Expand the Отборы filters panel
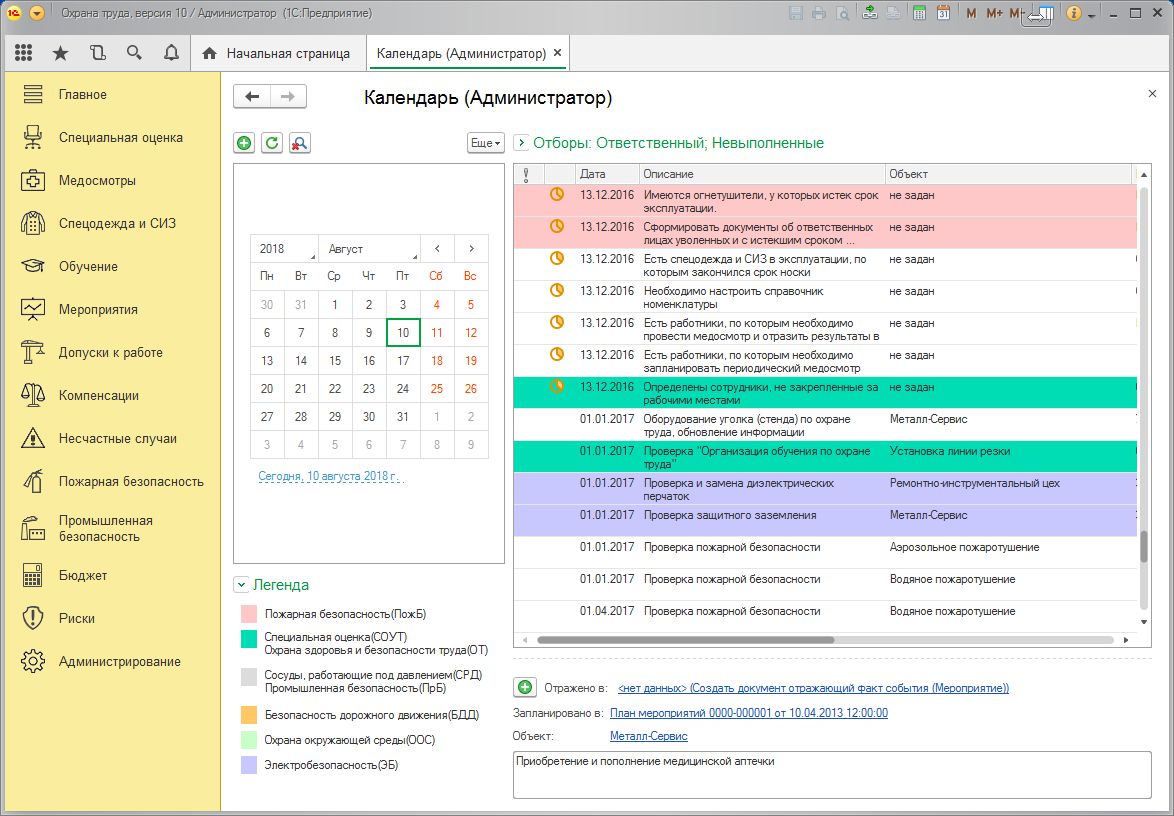Screen dimensions: 1174x816 (521, 143)
